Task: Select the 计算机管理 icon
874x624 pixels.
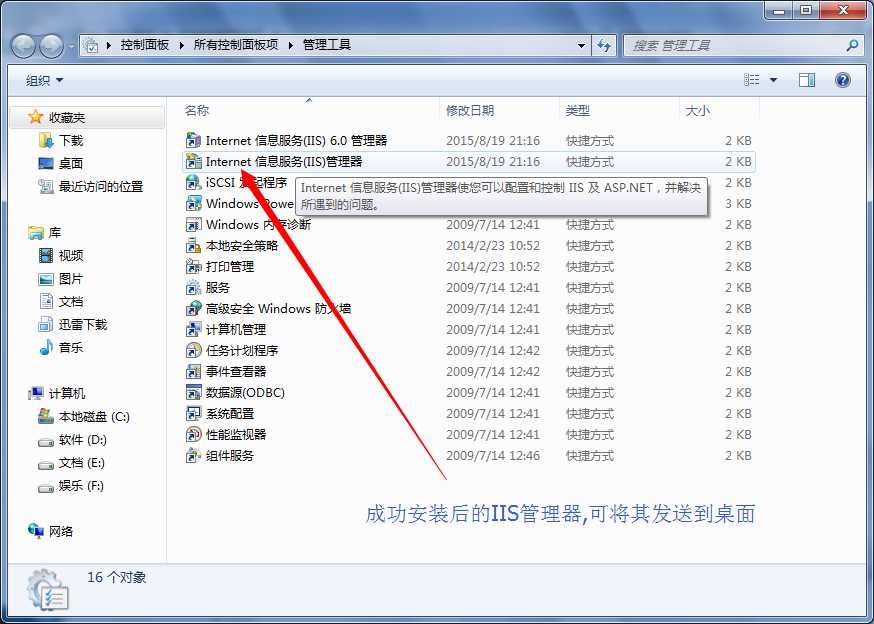Action: coord(193,330)
